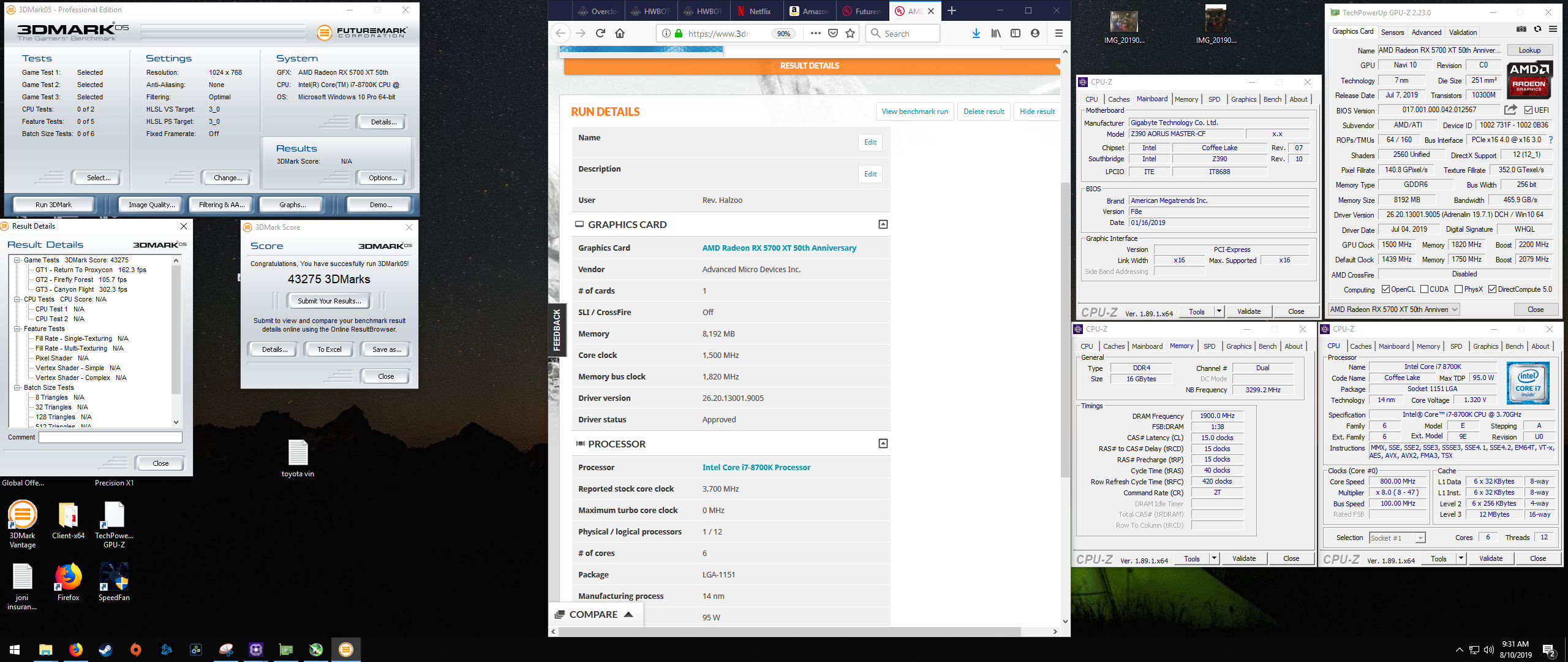Click the GPU-Z refresh icon

pos(1537,29)
